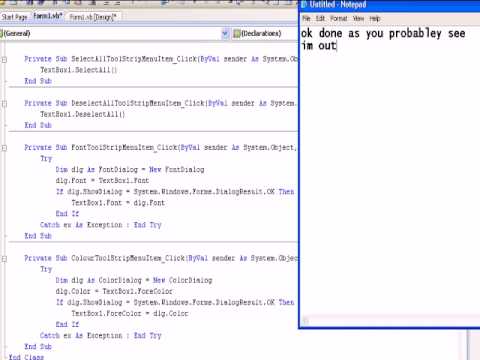
Task: Click the 'If dlg.ShowDialog' line in the Colour sub
Action: 175,302
